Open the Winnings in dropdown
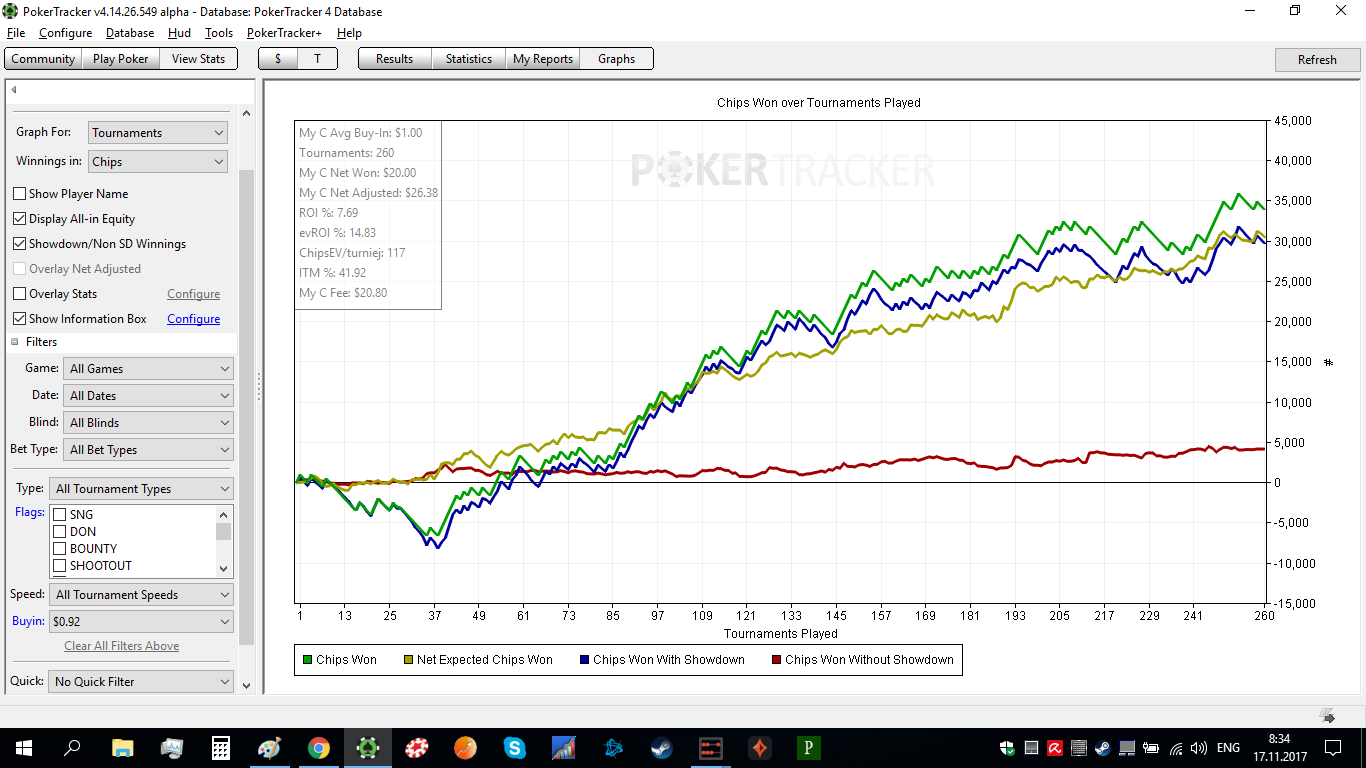1366x768 pixels. coord(158,162)
